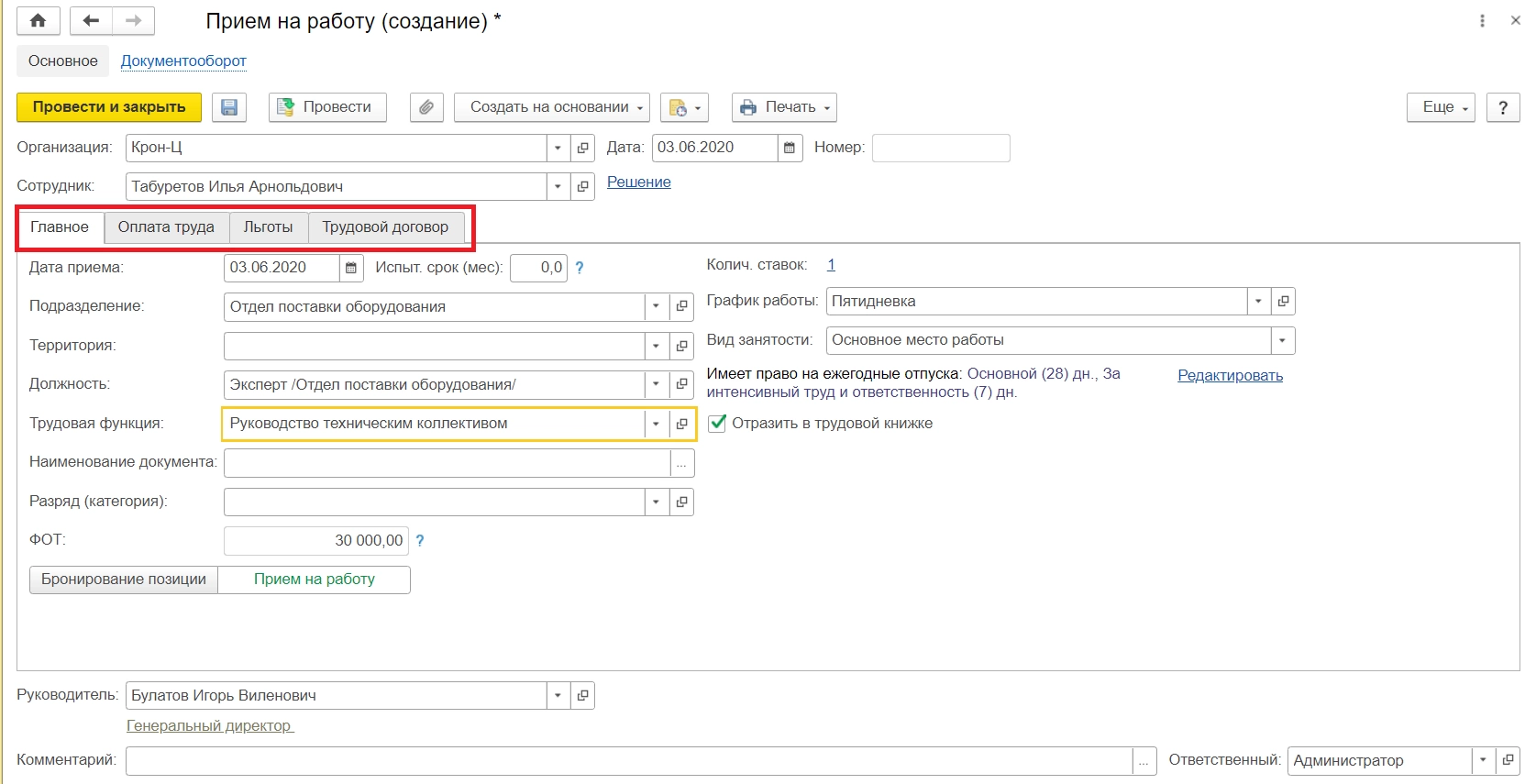Go back using the left arrow
The image size is (1536, 784).
pos(91,21)
